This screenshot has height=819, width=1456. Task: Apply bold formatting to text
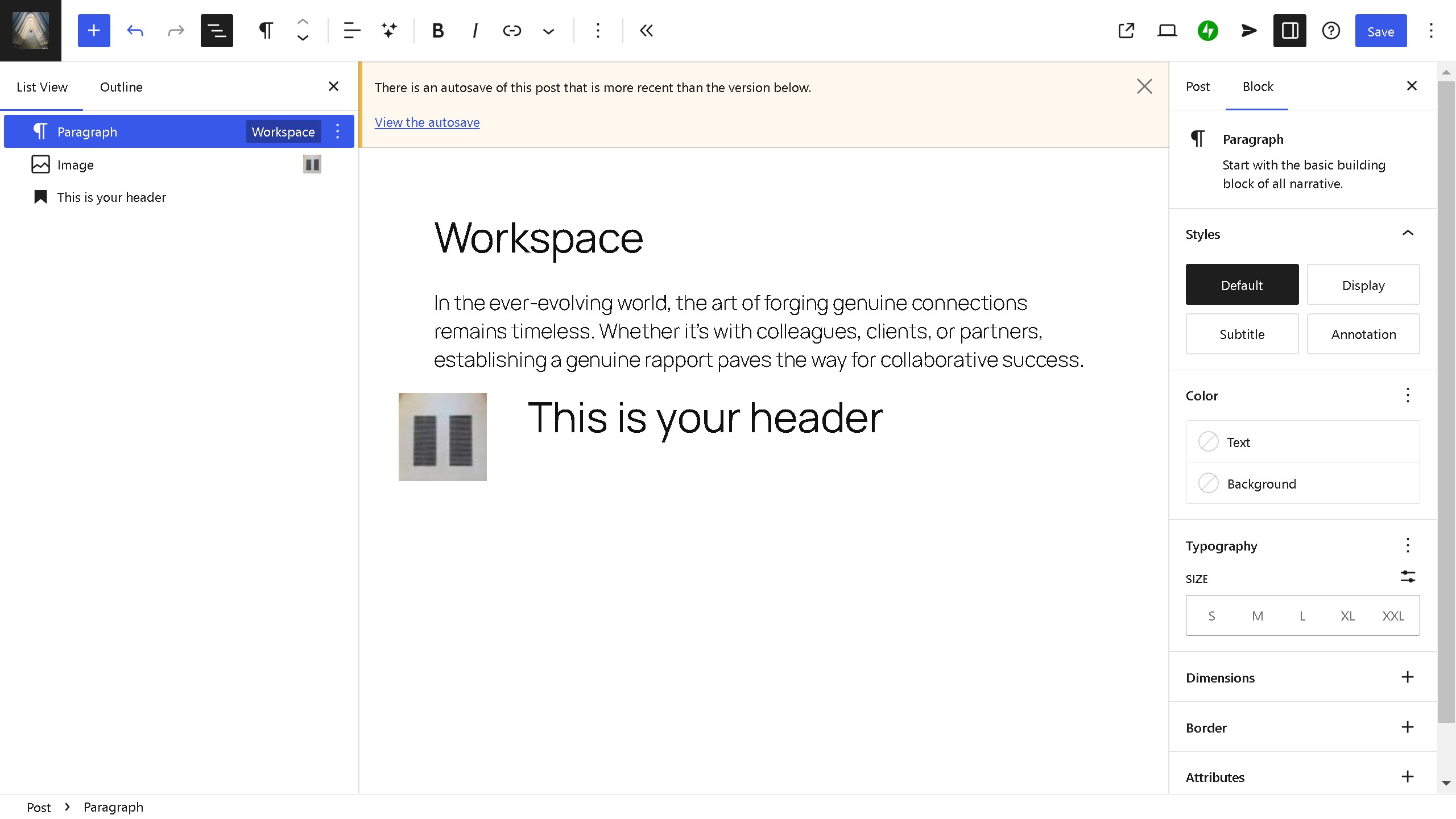[437, 31]
